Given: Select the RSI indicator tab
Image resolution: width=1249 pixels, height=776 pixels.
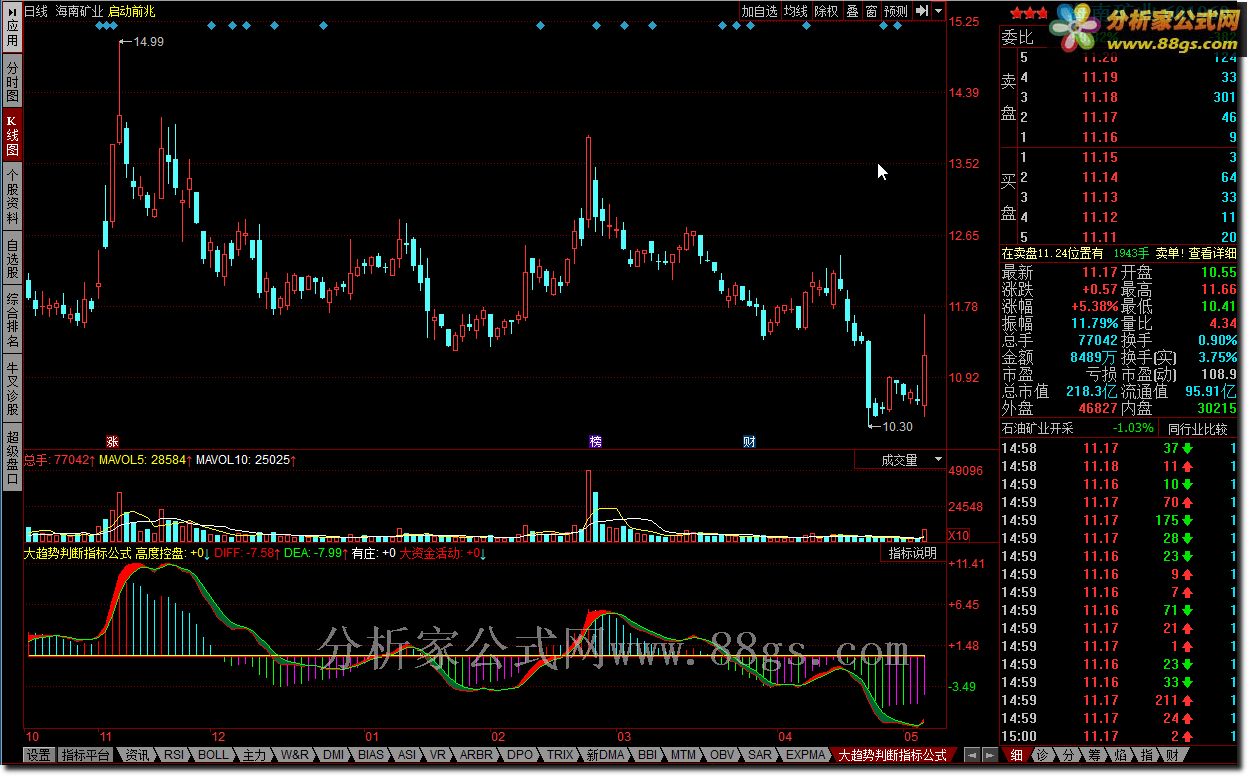Looking at the screenshot, I should pyautogui.click(x=175, y=755).
